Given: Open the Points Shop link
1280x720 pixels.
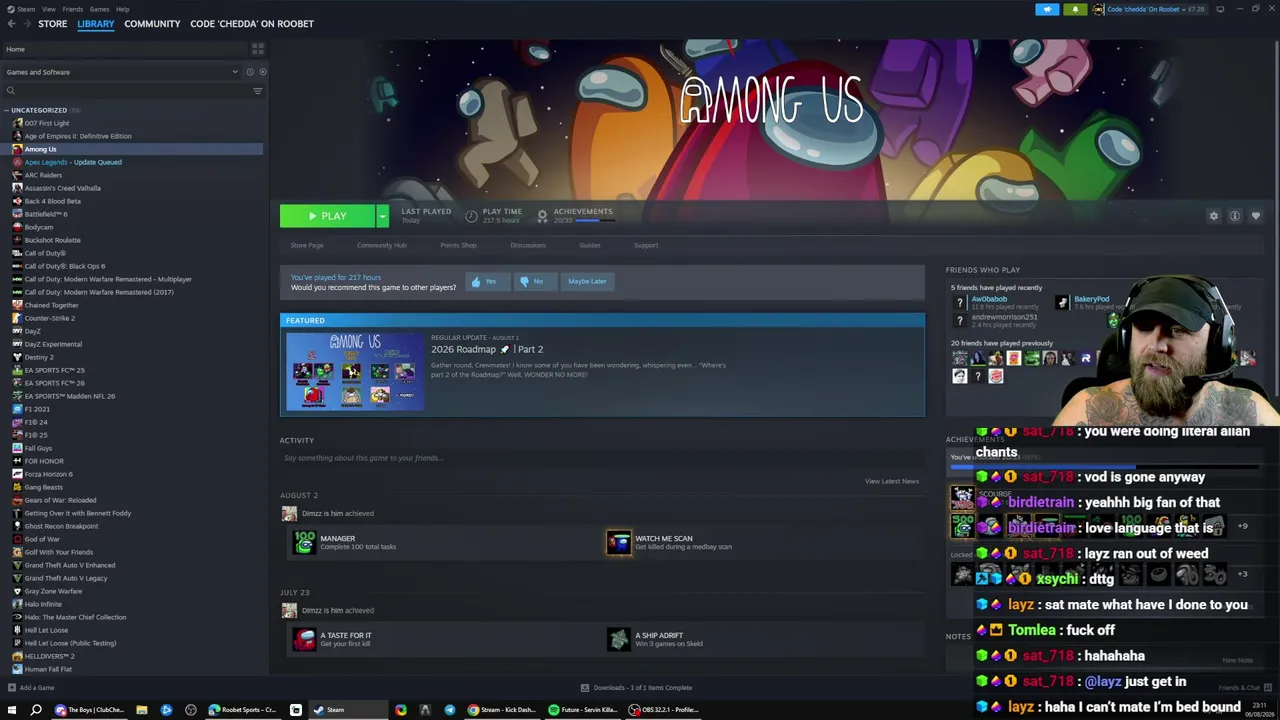Looking at the screenshot, I should tap(458, 245).
